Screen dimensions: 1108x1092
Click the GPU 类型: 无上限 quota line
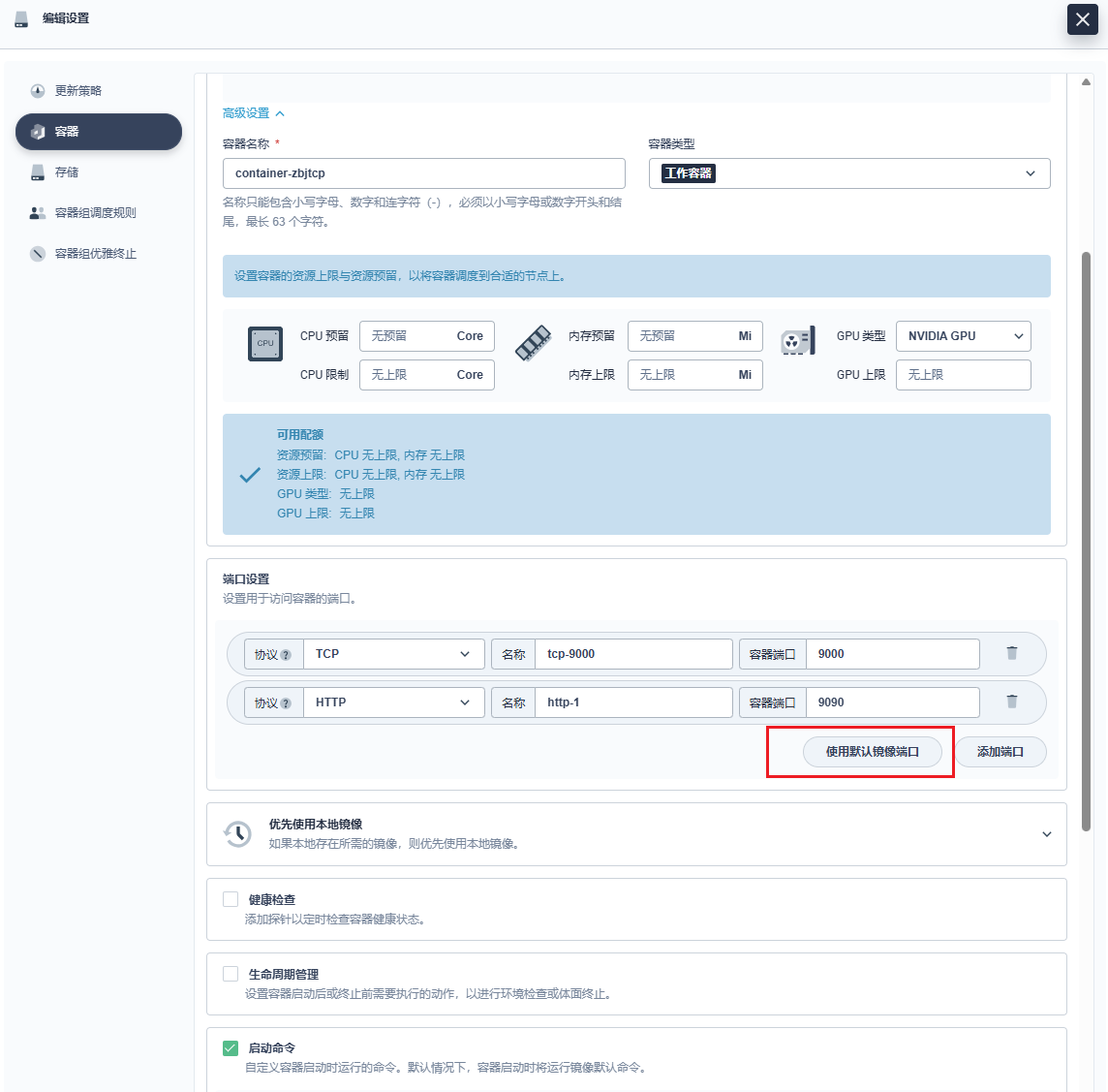pyautogui.click(x=325, y=493)
